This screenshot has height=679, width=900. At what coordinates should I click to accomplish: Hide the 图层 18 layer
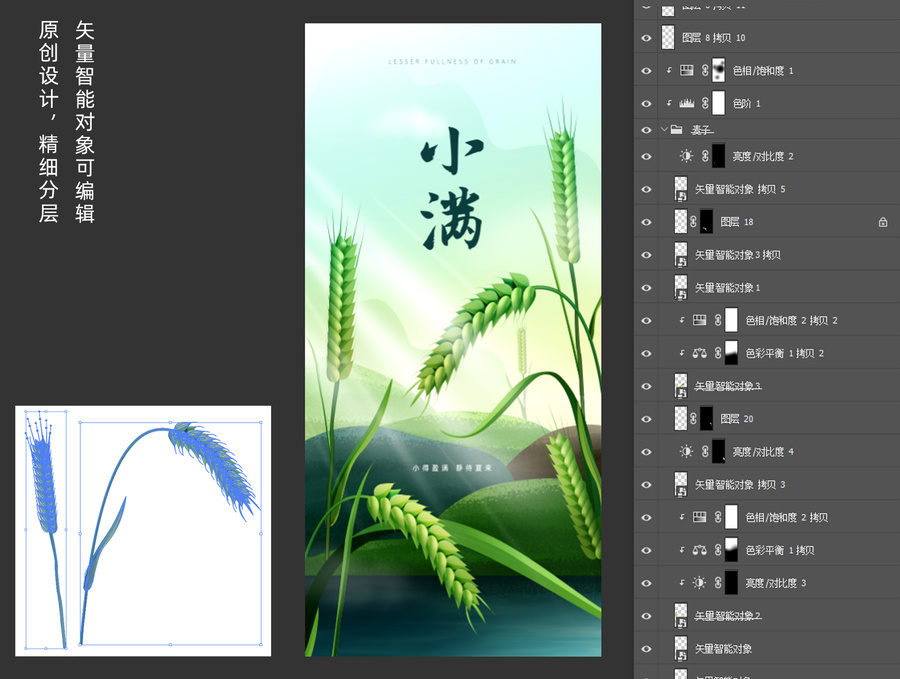click(x=646, y=222)
